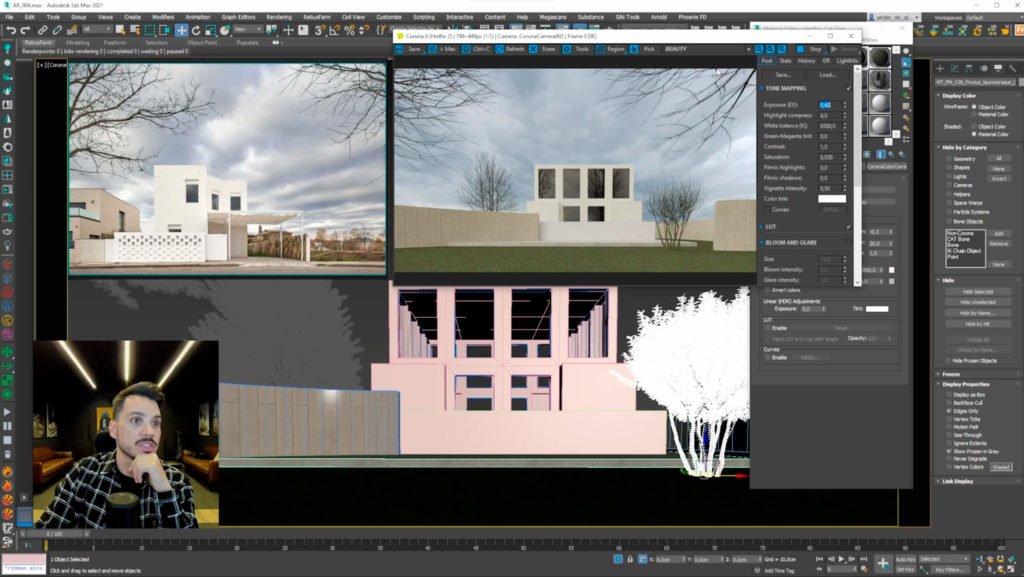This screenshot has width=1024, height=577.
Task: Toggle the See-Through checkbox
Action: pyautogui.click(x=949, y=435)
